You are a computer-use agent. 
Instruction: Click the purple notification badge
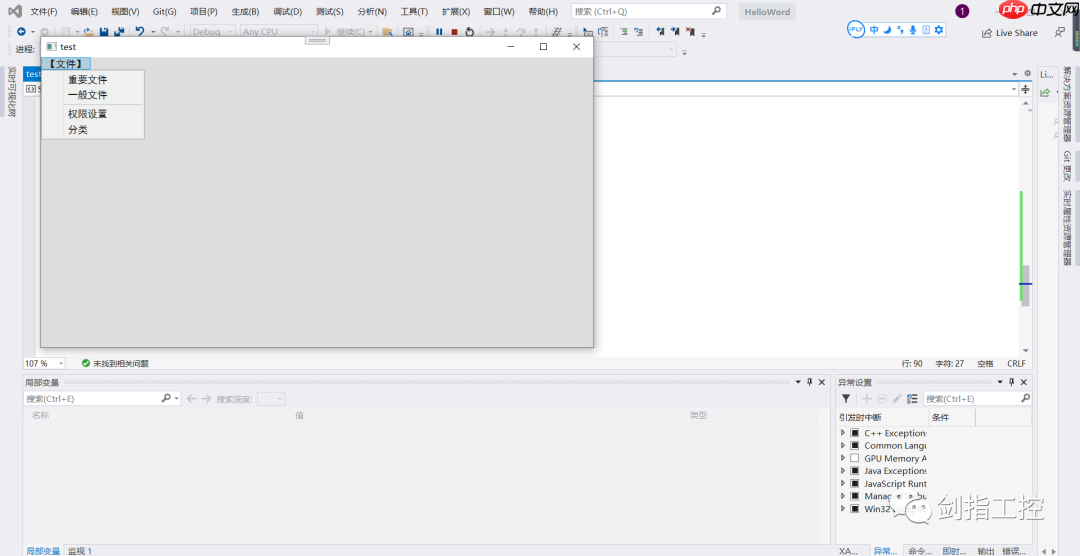(x=962, y=11)
